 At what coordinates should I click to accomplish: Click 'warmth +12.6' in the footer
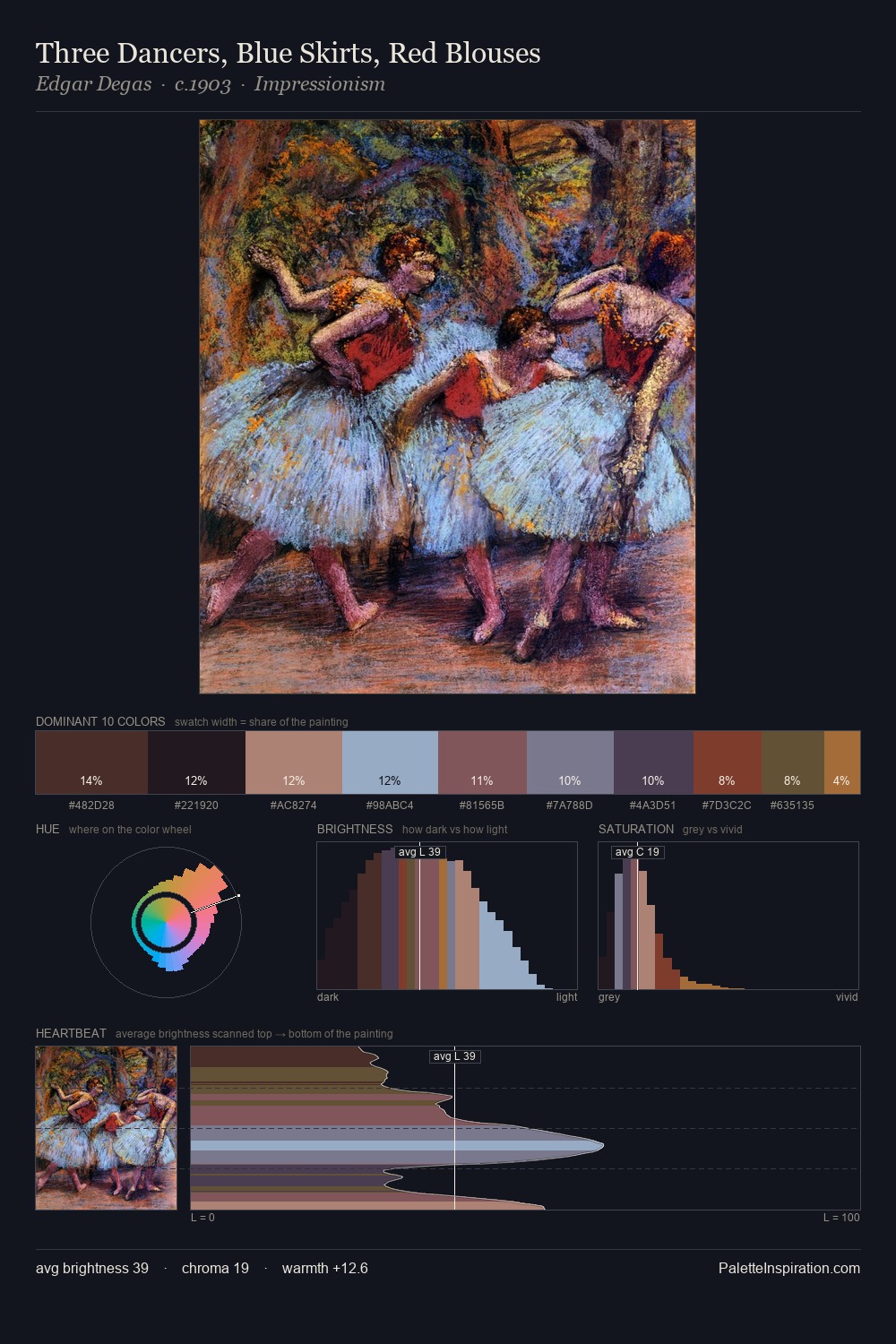click(x=325, y=1268)
